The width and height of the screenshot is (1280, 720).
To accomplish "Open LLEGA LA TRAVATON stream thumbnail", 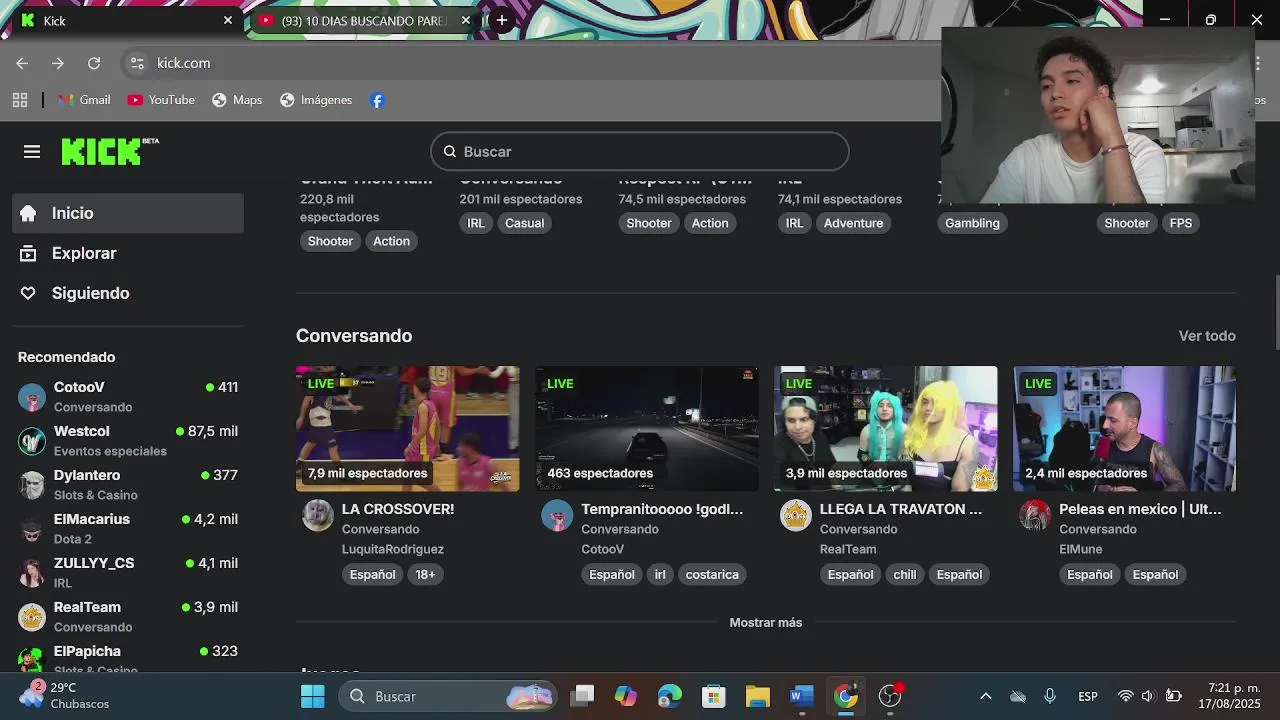I will pos(885,428).
